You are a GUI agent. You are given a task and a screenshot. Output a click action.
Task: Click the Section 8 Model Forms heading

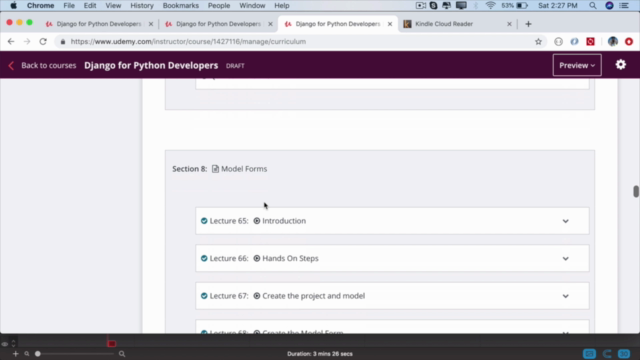220,169
